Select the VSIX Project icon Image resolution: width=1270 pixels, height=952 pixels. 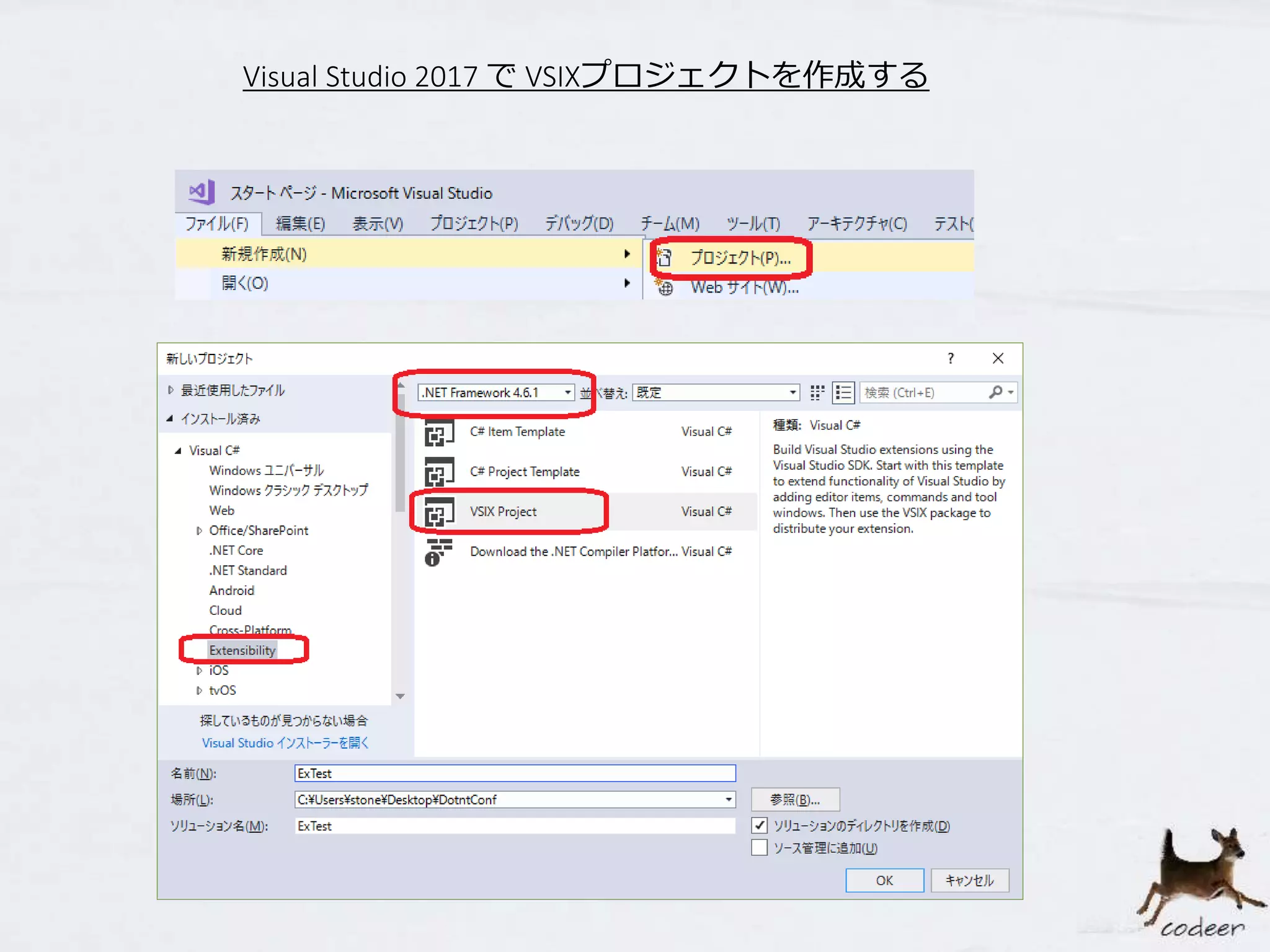(x=439, y=512)
